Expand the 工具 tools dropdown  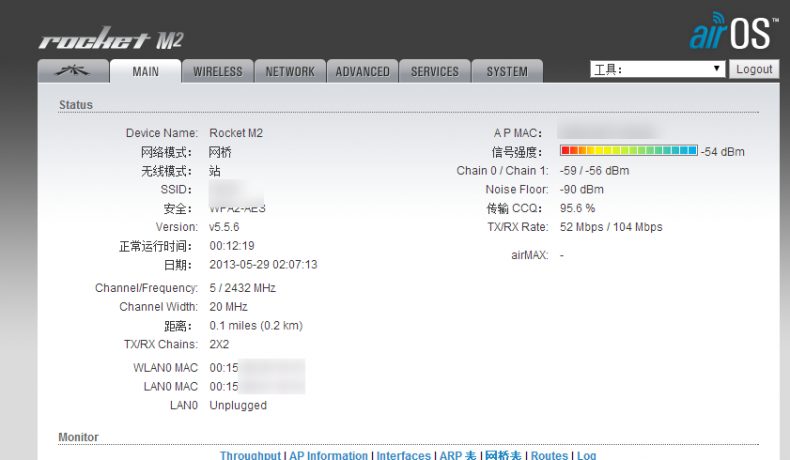point(657,69)
